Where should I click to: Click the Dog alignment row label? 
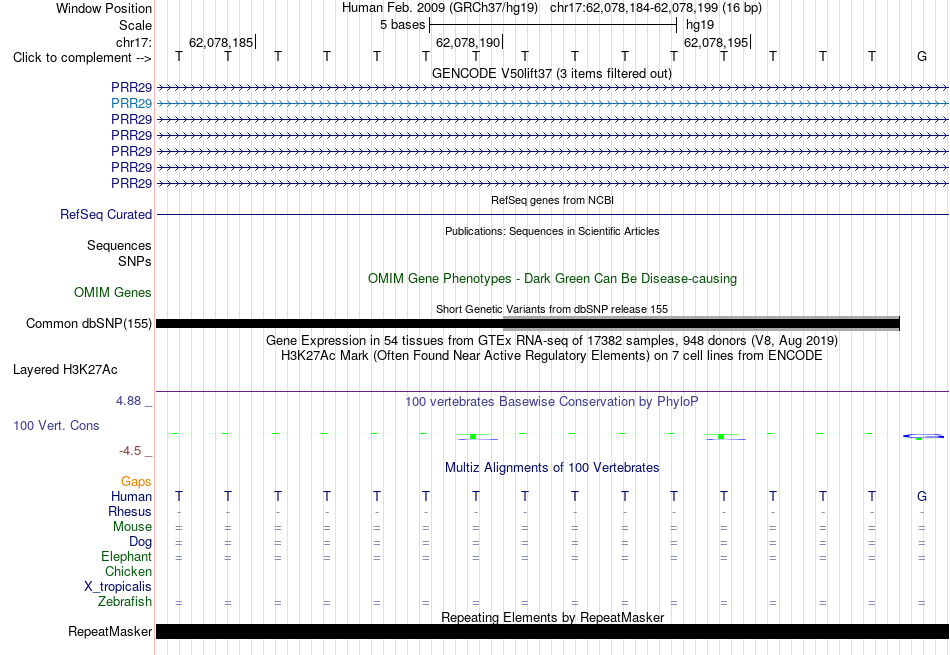[x=140, y=542]
